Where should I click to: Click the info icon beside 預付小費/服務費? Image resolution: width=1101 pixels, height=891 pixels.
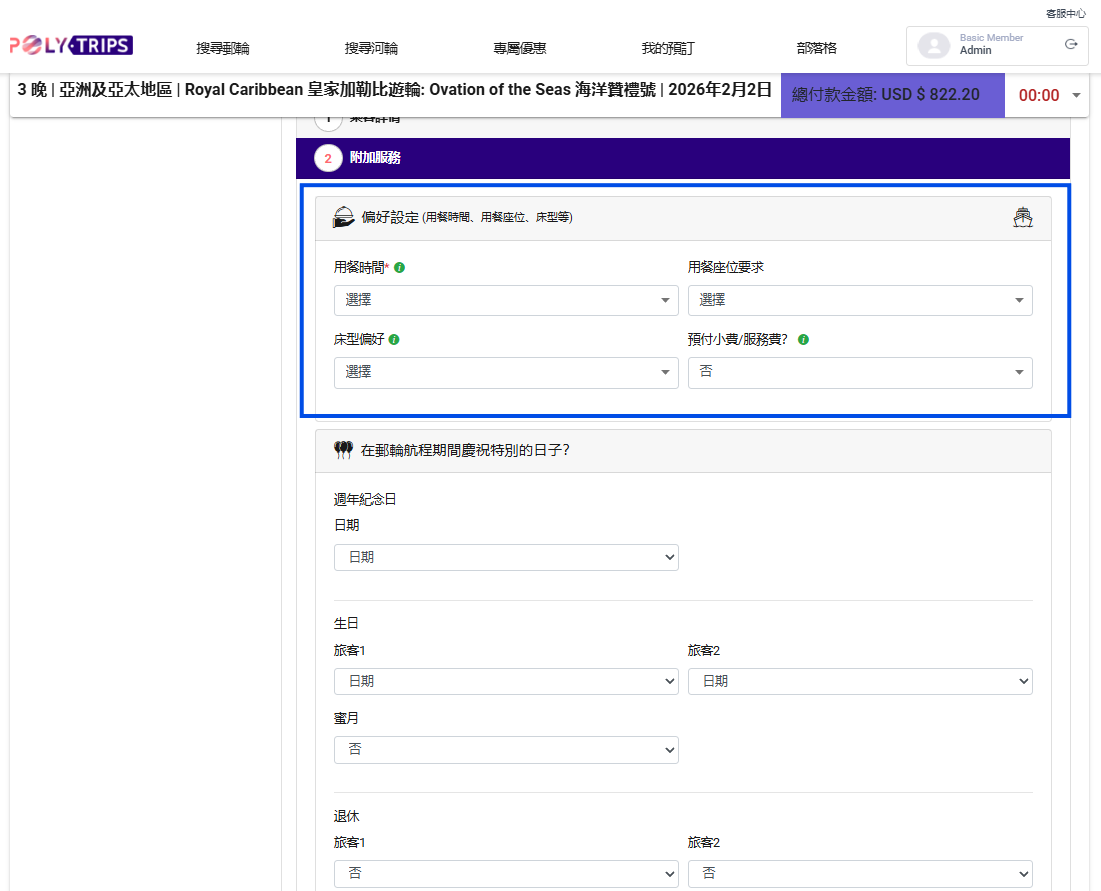pos(804,340)
